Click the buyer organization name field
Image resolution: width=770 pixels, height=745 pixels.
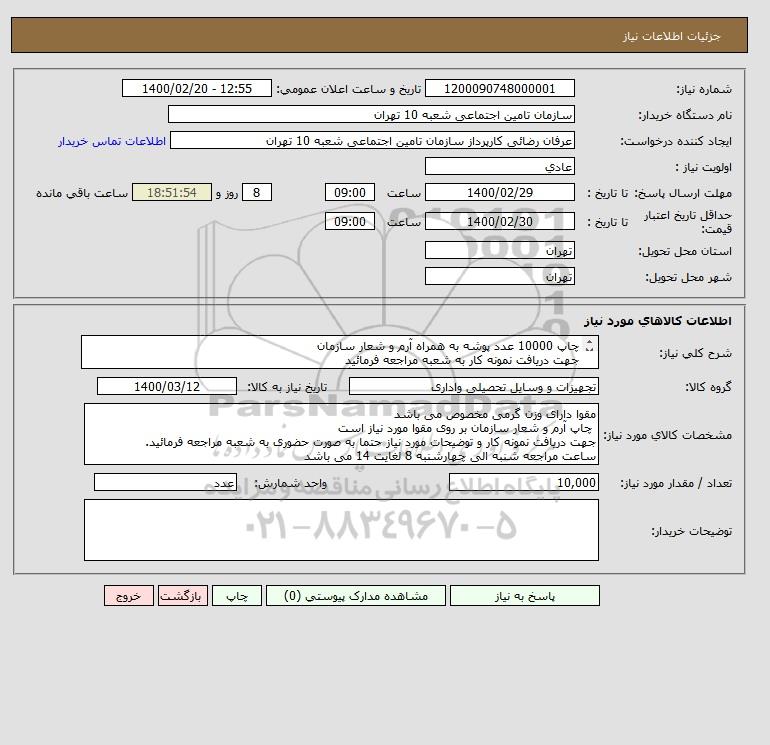[x=371, y=114]
